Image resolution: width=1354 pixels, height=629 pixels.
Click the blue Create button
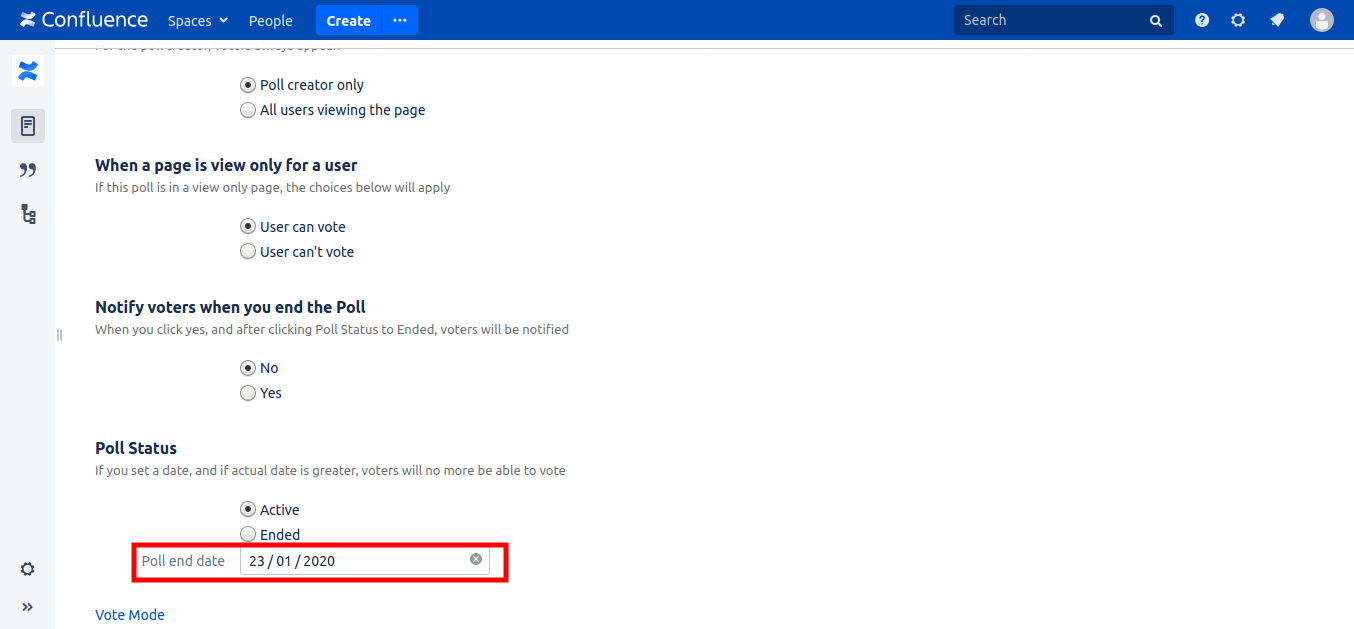point(348,20)
